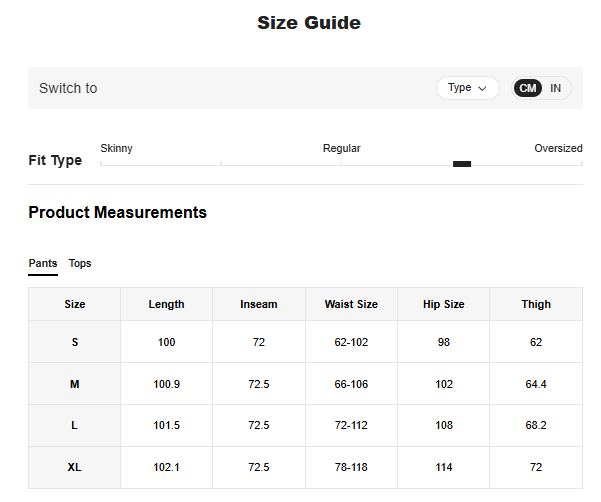Click the Oversized label on fit scale
The height and width of the screenshot is (502, 601).
[x=558, y=148]
